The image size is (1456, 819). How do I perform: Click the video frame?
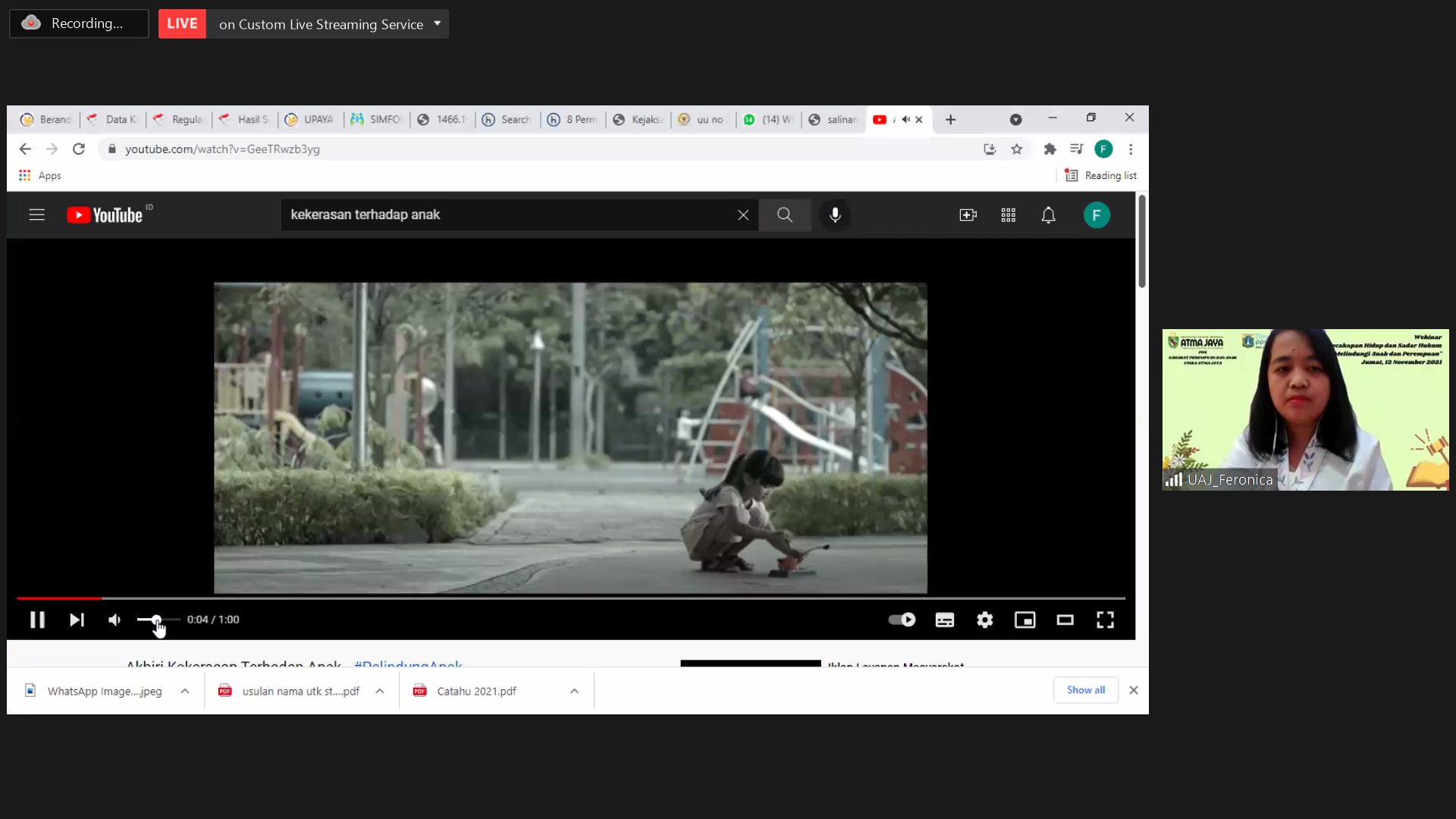tap(570, 438)
